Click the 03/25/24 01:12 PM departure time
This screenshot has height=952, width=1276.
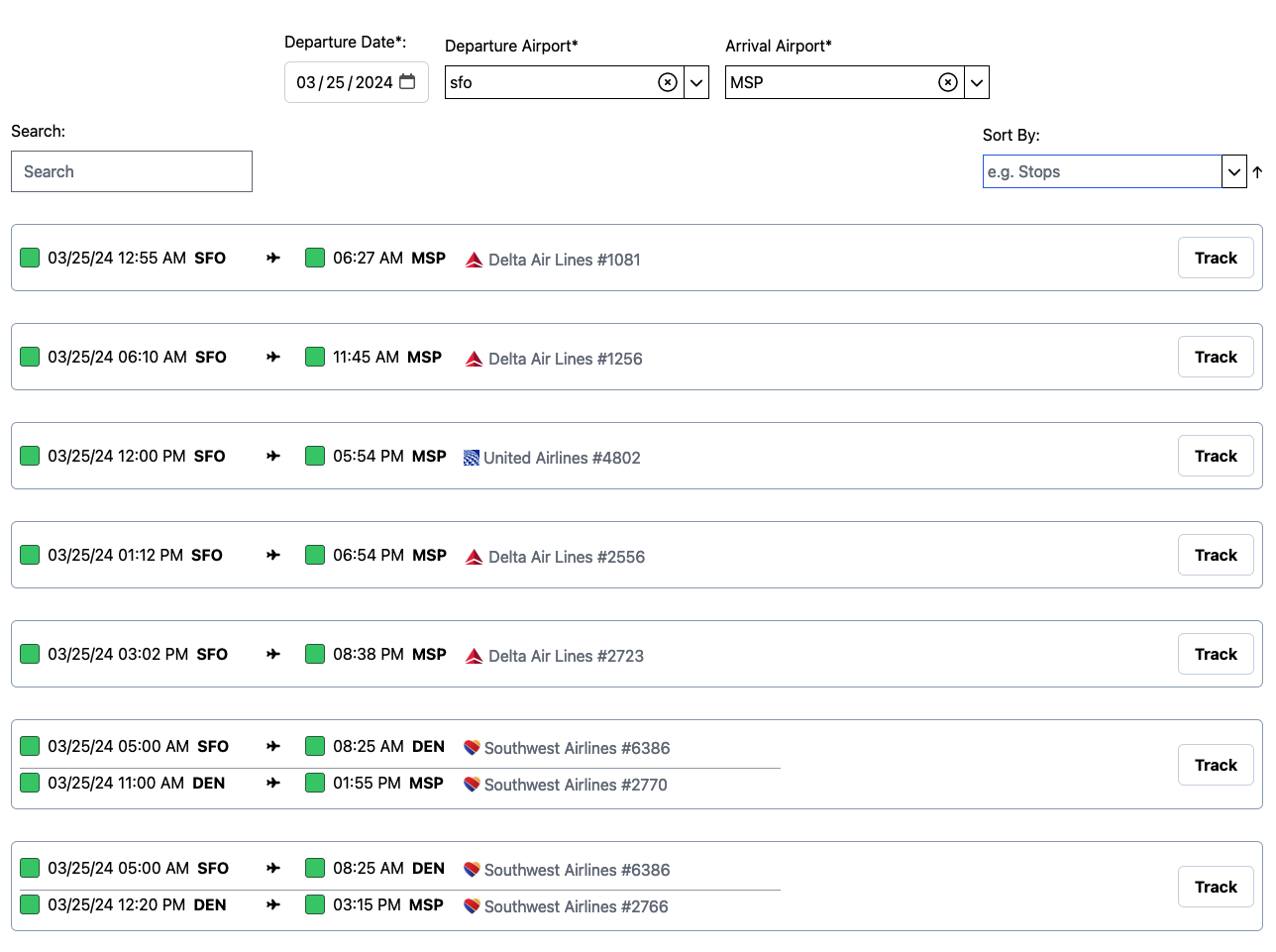[115, 555]
